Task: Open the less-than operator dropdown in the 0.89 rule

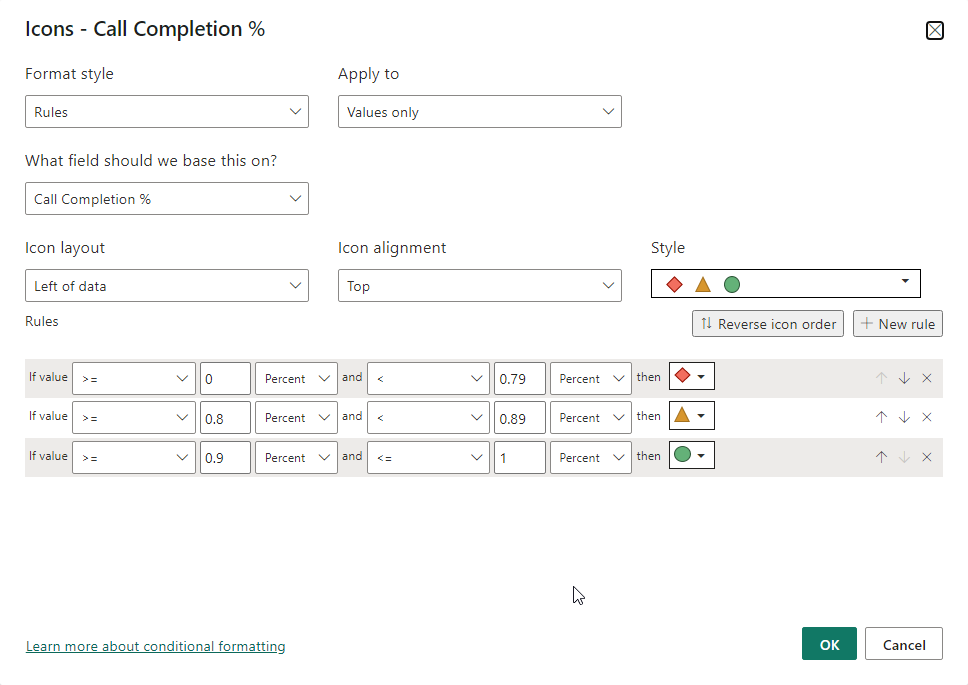Action: 428,418
